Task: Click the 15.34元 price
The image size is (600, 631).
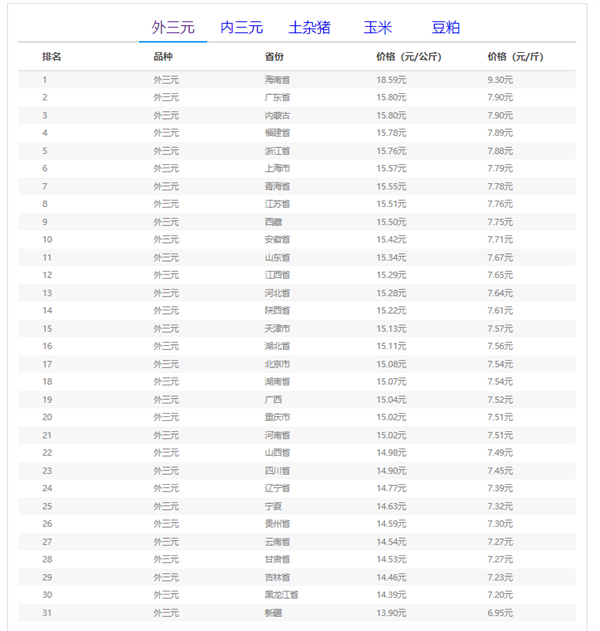Action: 391,258
